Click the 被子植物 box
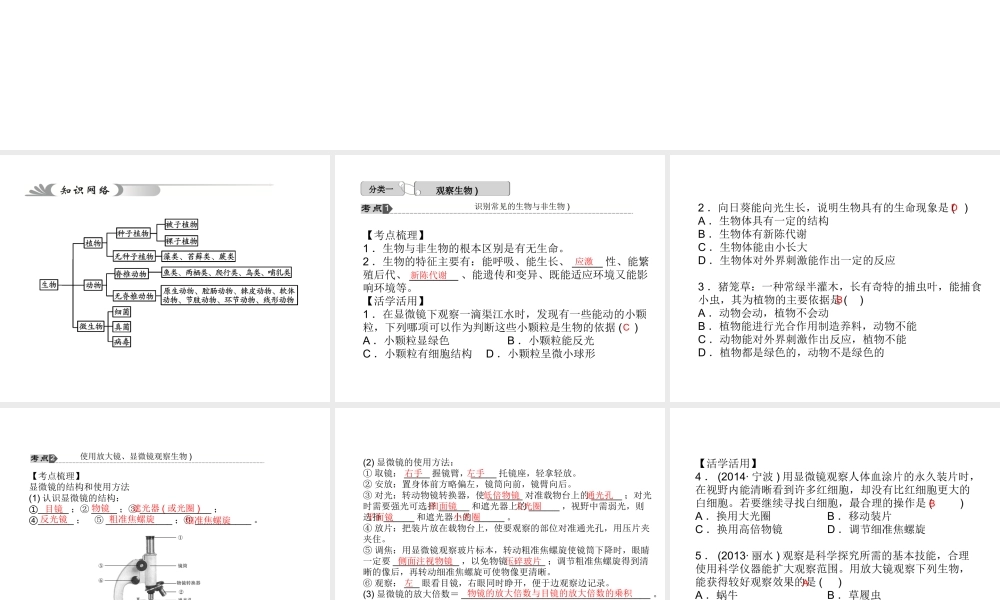 click(182, 224)
